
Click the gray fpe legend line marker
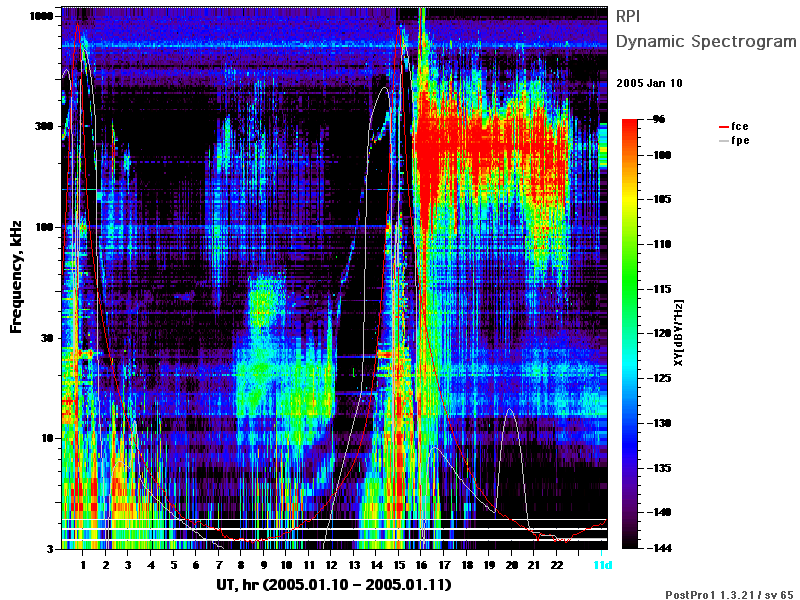pos(724,141)
